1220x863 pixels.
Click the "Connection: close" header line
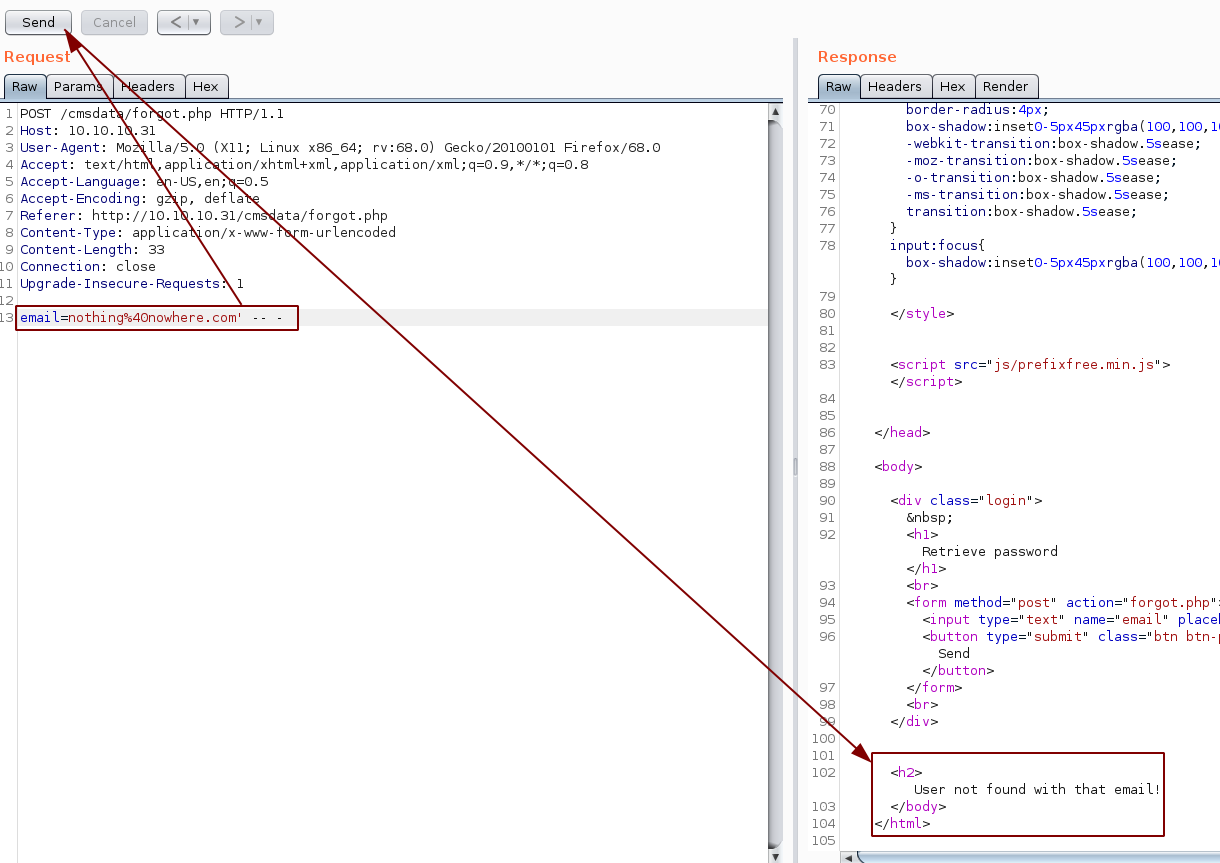tap(88, 267)
